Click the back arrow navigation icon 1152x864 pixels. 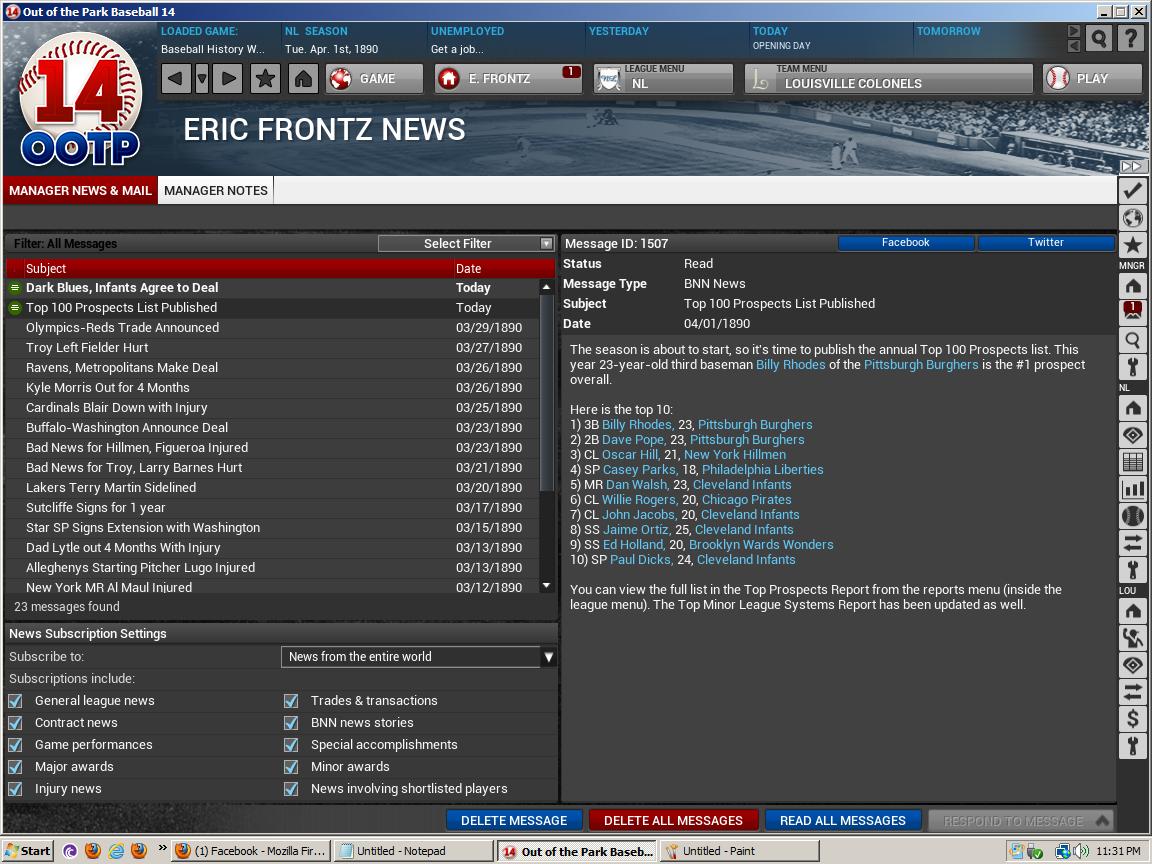[x=176, y=79]
